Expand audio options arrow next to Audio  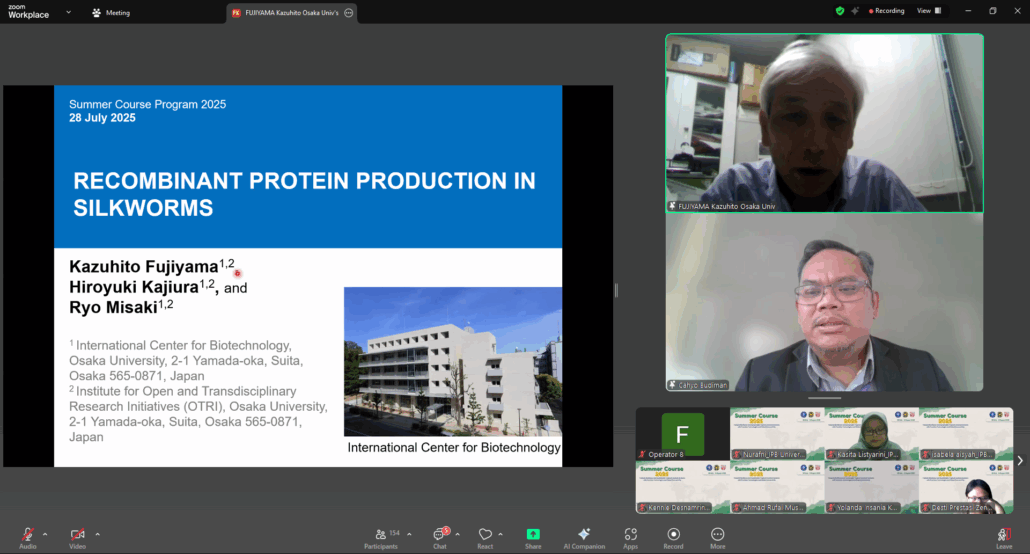coord(45,534)
